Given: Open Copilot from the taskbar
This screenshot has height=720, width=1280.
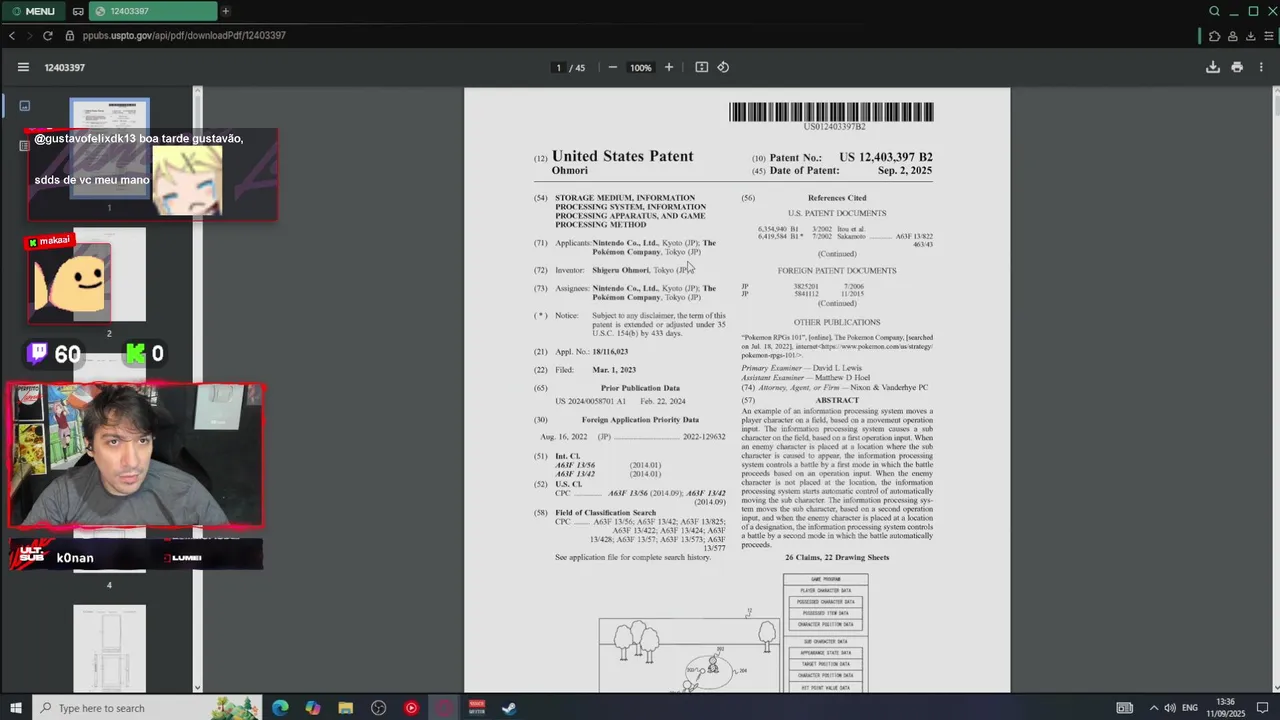Looking at the screenshot, I should (x=313, y=708).
